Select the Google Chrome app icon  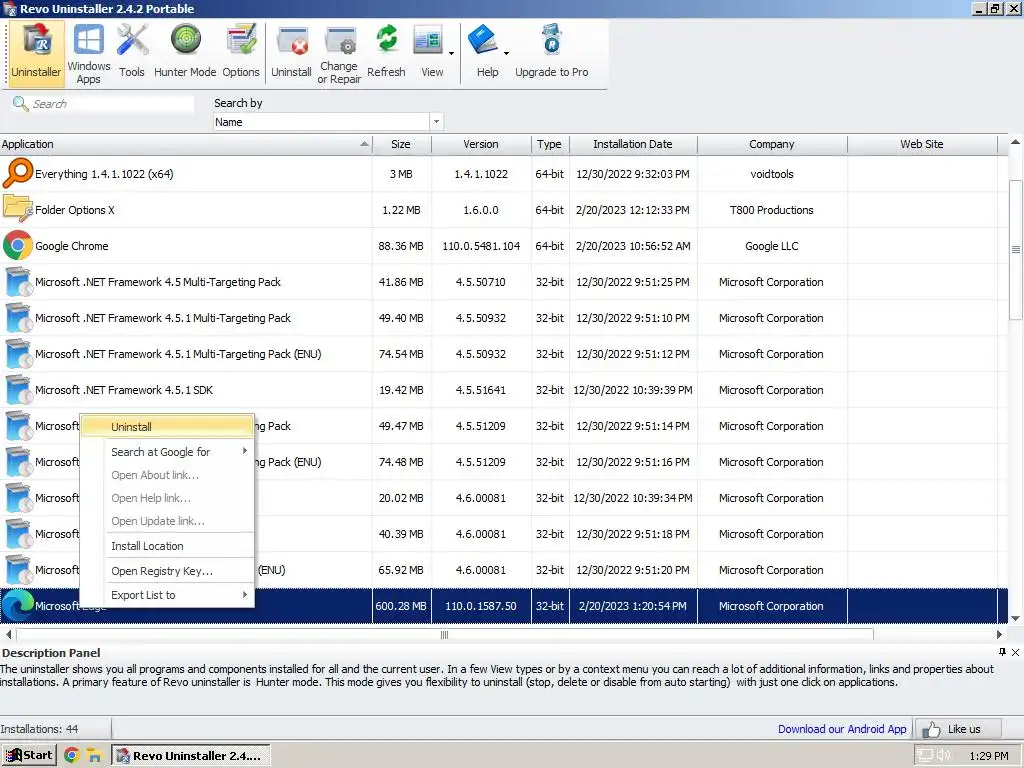18,246
